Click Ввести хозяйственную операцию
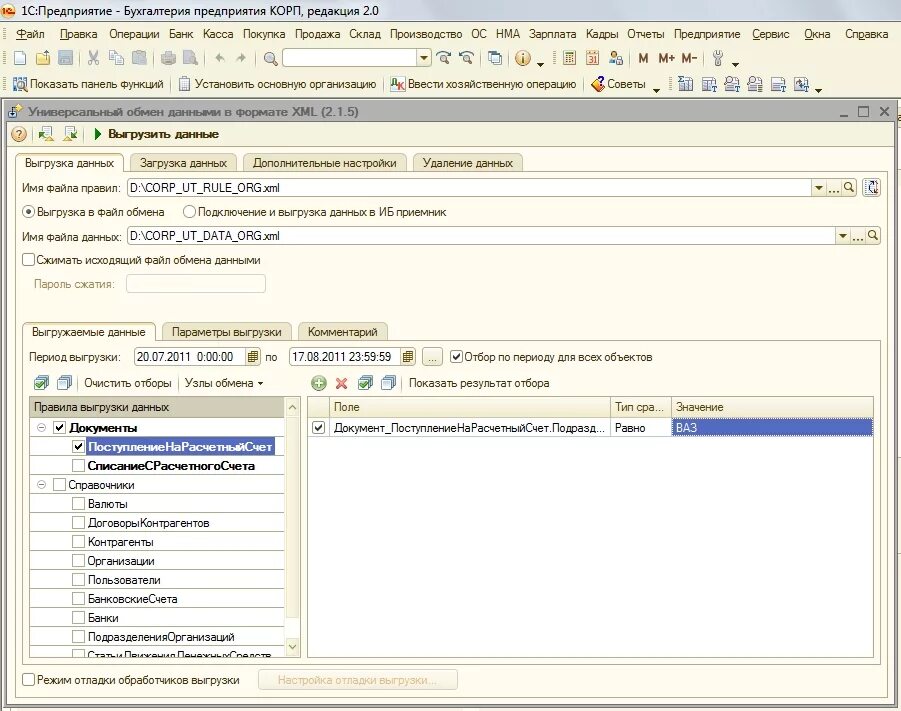This screenshot has height=711, width=901. 483,84
